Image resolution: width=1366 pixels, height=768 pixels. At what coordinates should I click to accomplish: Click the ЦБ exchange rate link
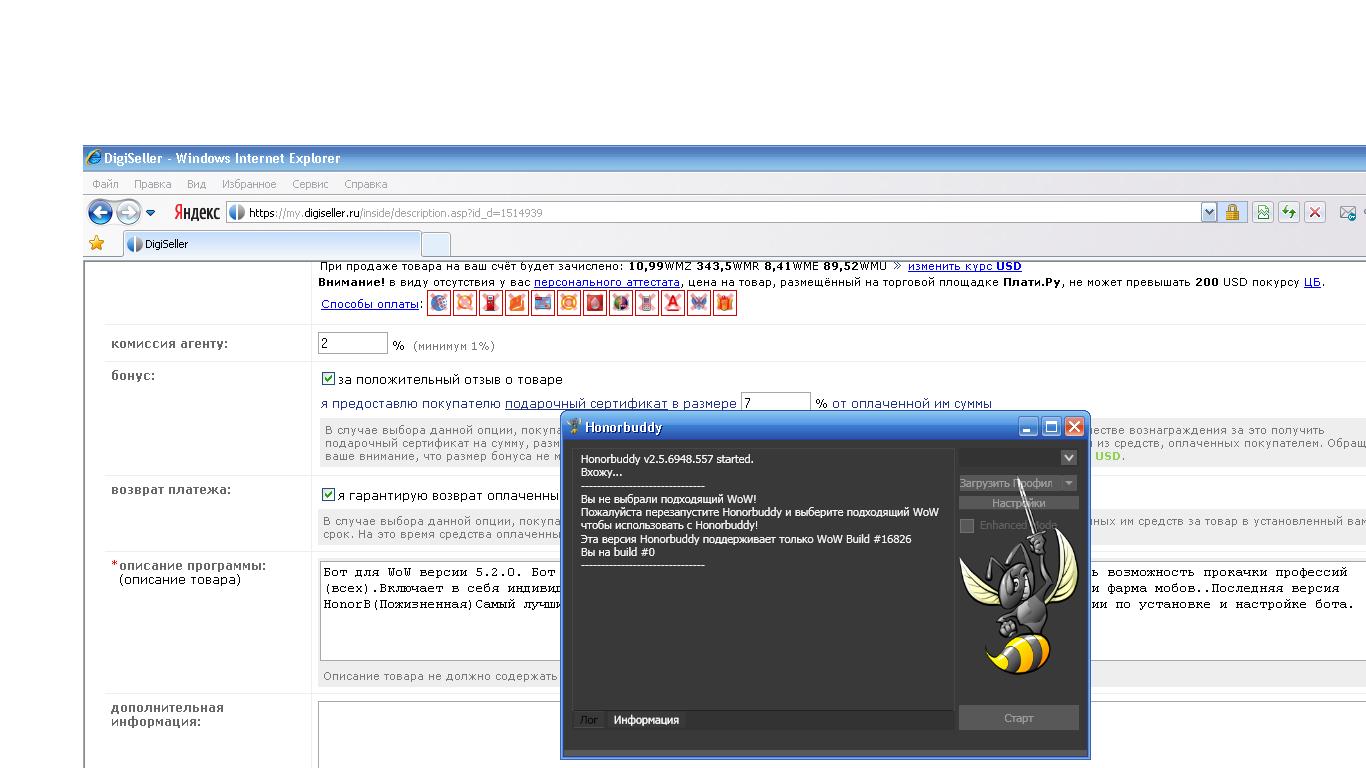tap(1312, 282)
